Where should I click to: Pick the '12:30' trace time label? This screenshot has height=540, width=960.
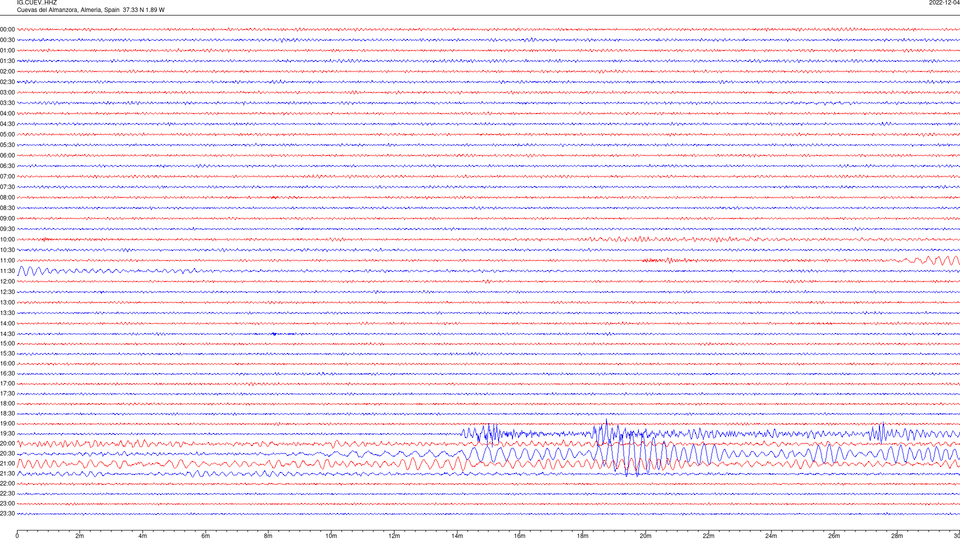(x=7, y=292)
